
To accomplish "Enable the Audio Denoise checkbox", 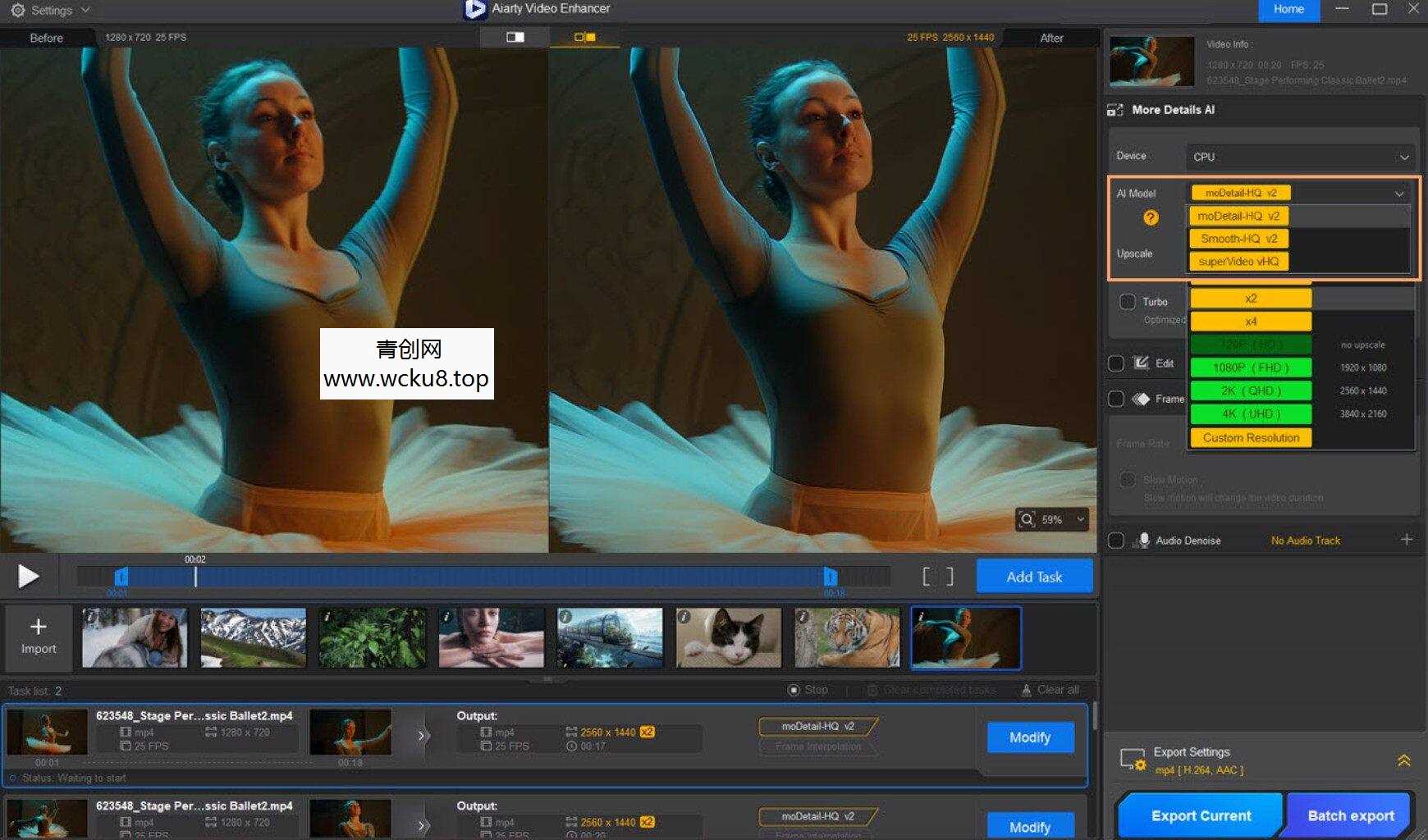I will click(x=1116, y=541).
